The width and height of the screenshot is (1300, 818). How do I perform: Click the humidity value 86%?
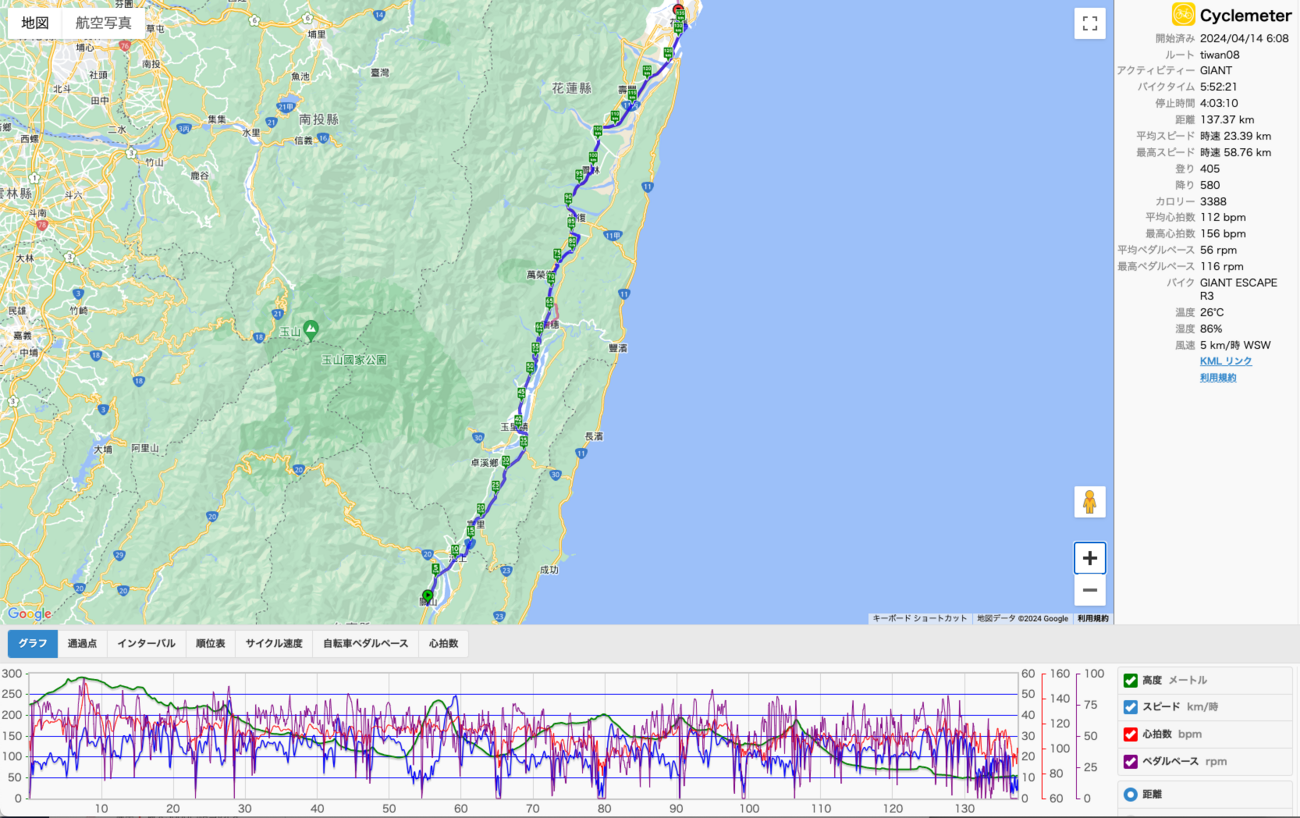coord(1211,328)
